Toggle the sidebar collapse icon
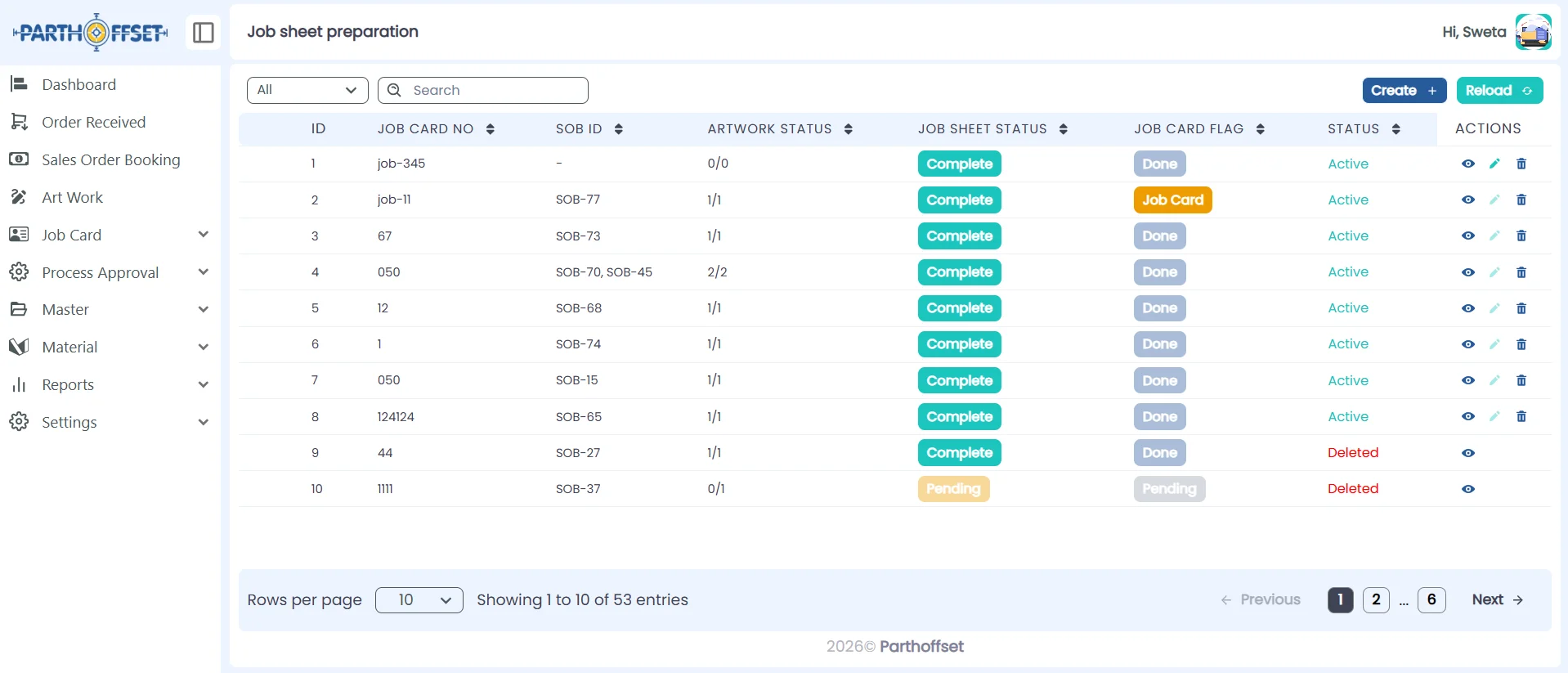This screenshot has width=1568, height=673. click(x=203, y=33)
